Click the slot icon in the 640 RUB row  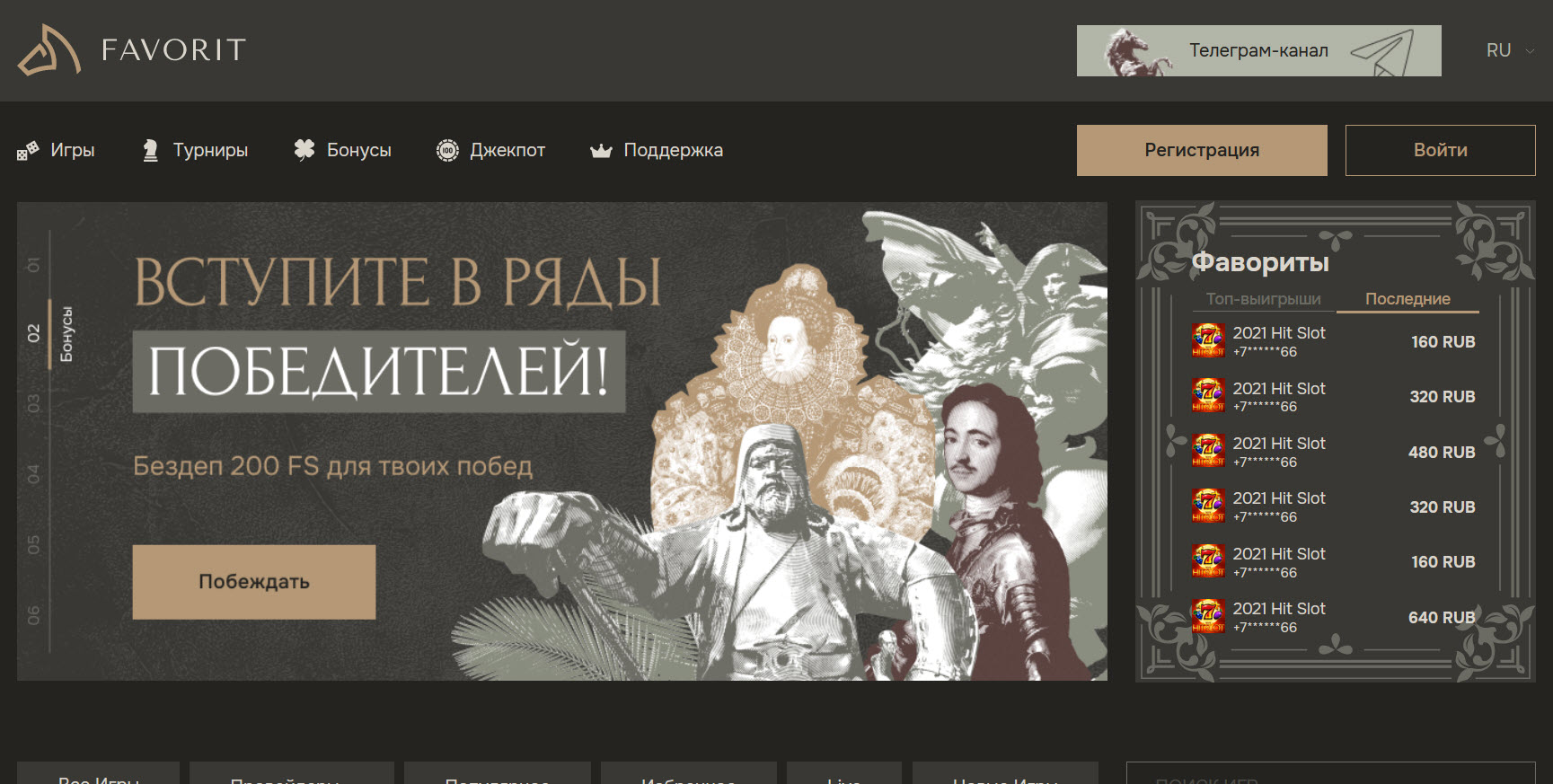[x=1208, y=616]
